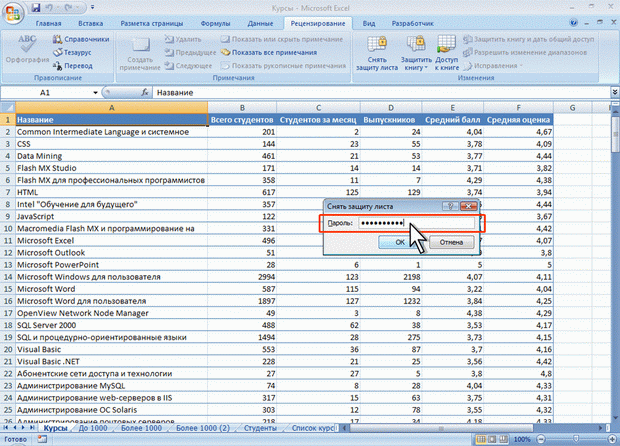This screenshot has width=620, height=446.
Task: Expand the formula bar
Action: point(614,92)
